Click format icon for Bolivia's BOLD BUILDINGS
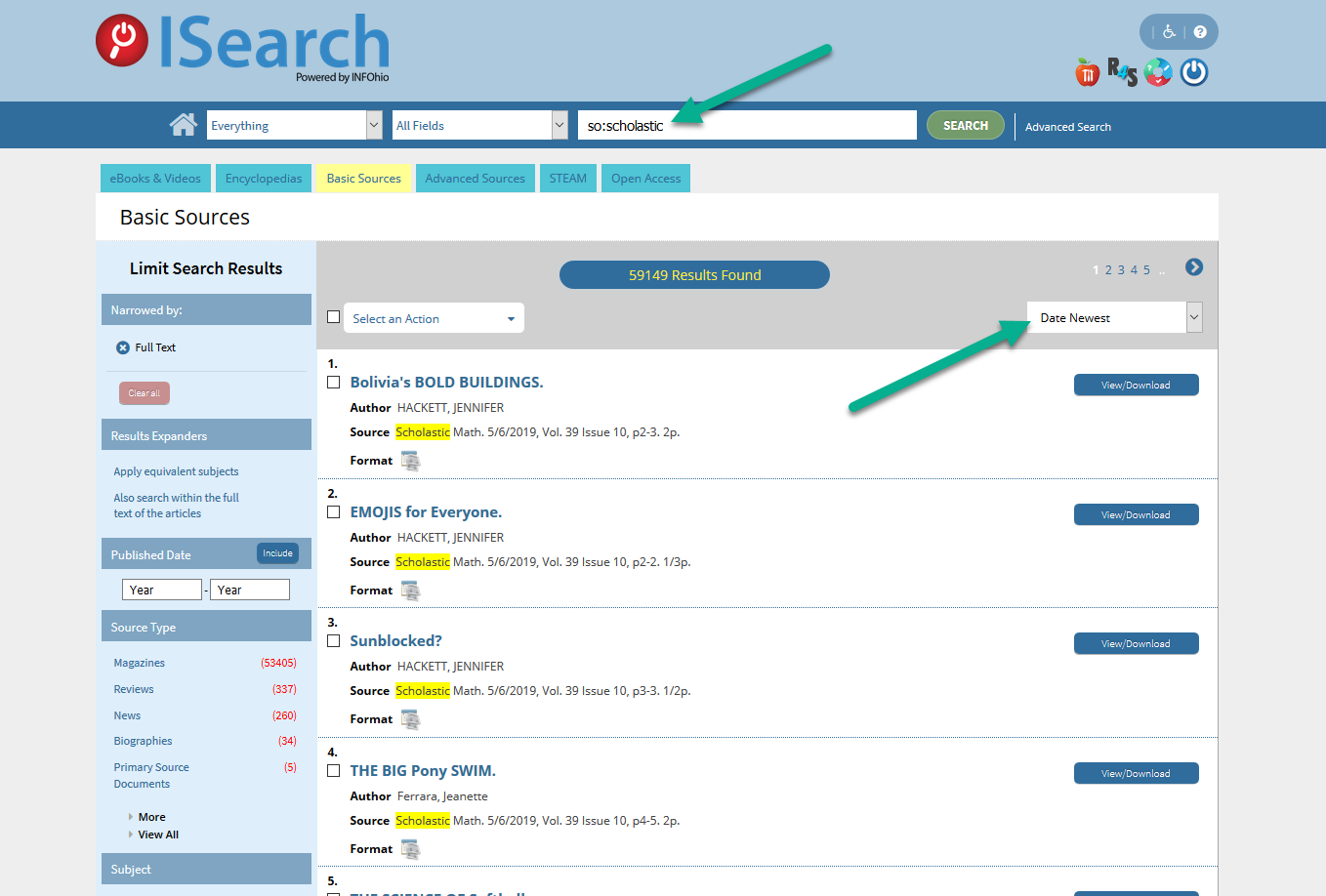This screenshot has width=1326, height=896. click(411, 461)
